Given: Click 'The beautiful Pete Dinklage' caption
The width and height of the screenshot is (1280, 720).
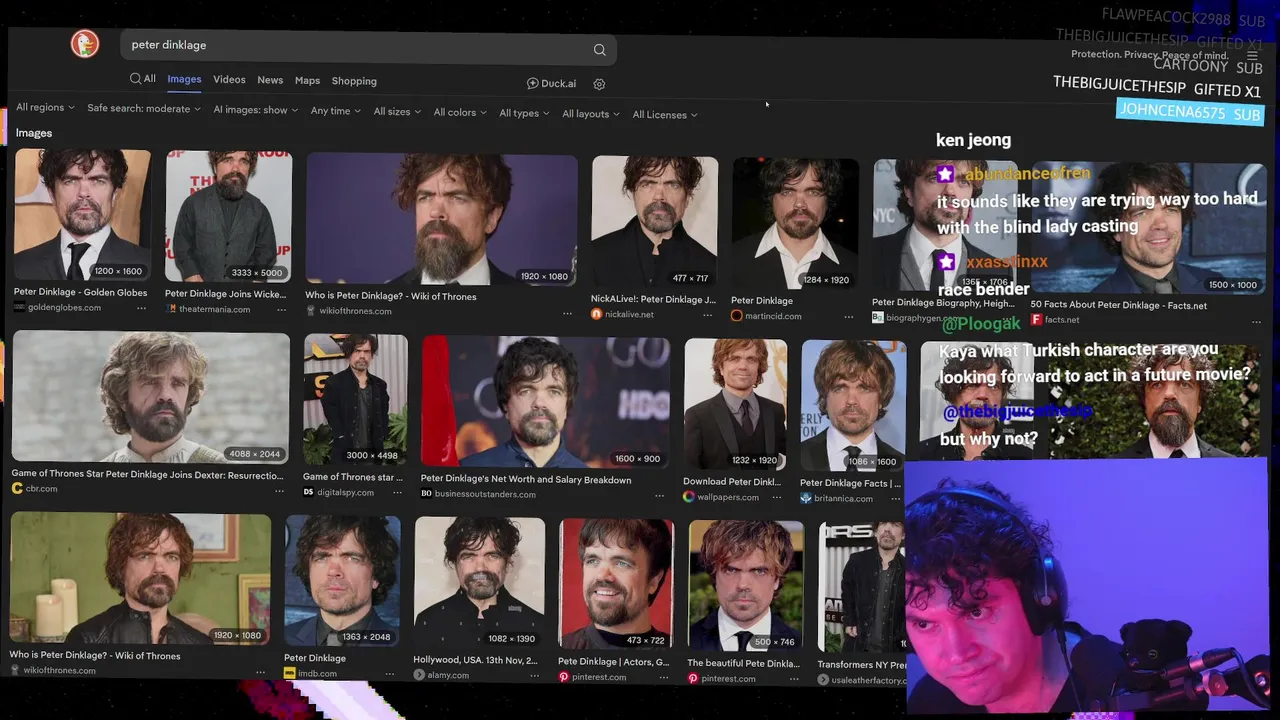Looking at the screenshot, I should click(743, 663).
